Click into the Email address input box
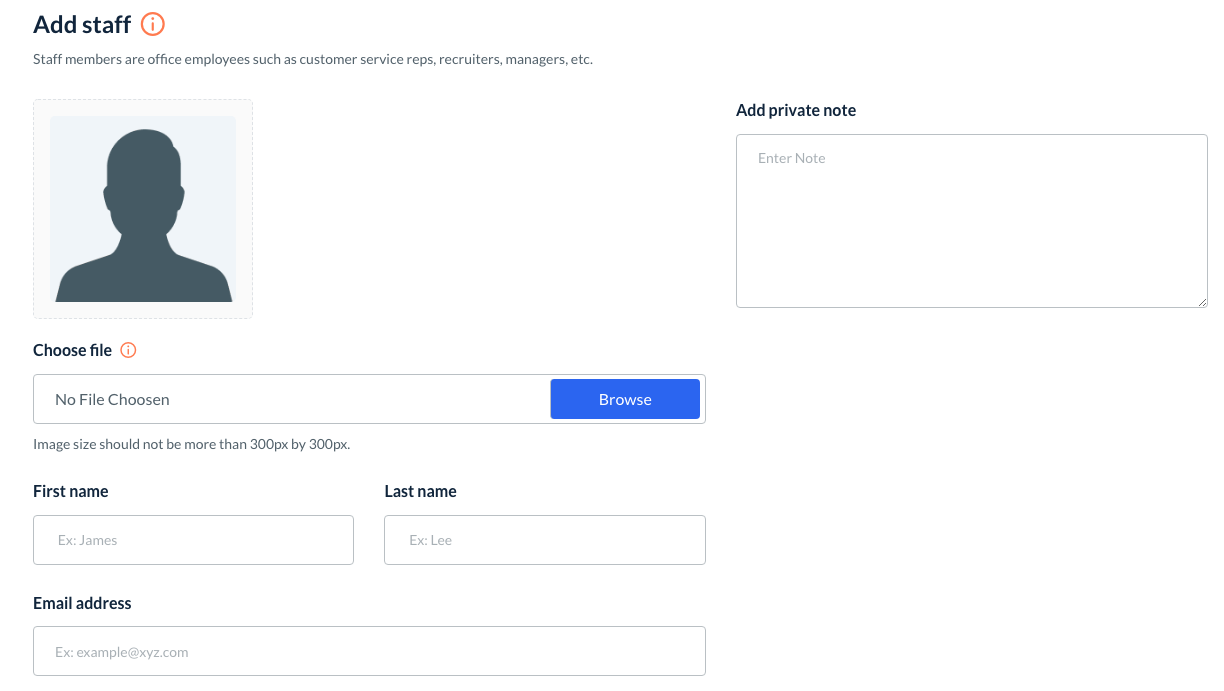The height and width of the screenshot is (691, 1224). tap(369, 652)
